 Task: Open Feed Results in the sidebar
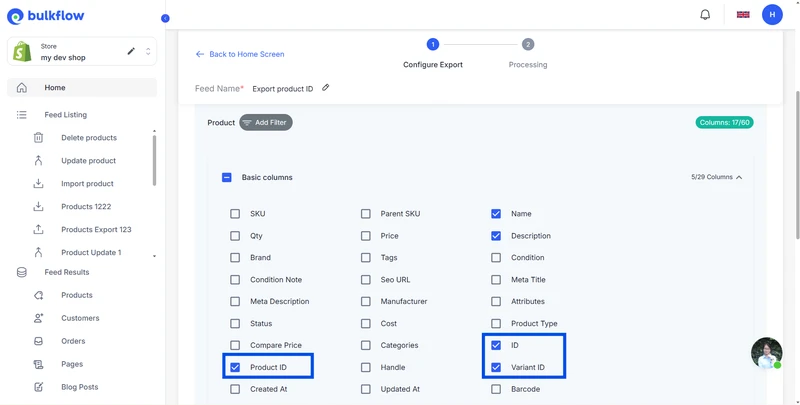coord(67,272)
